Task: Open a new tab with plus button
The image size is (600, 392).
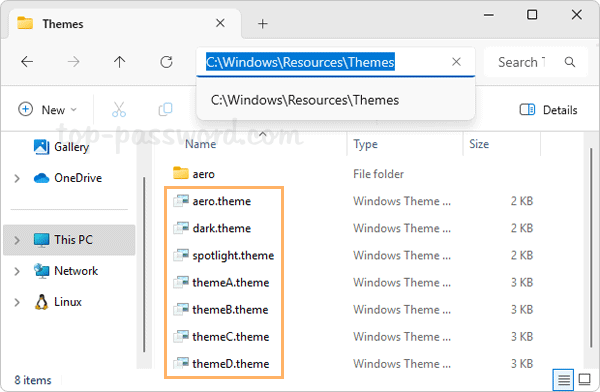Action: coord(262,24)
